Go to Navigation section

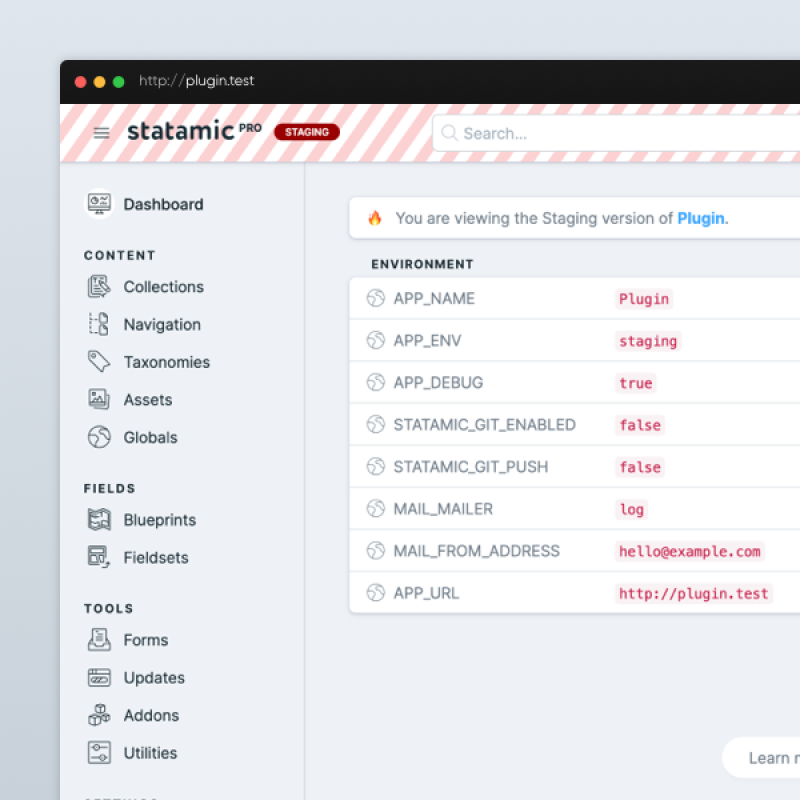162,324
